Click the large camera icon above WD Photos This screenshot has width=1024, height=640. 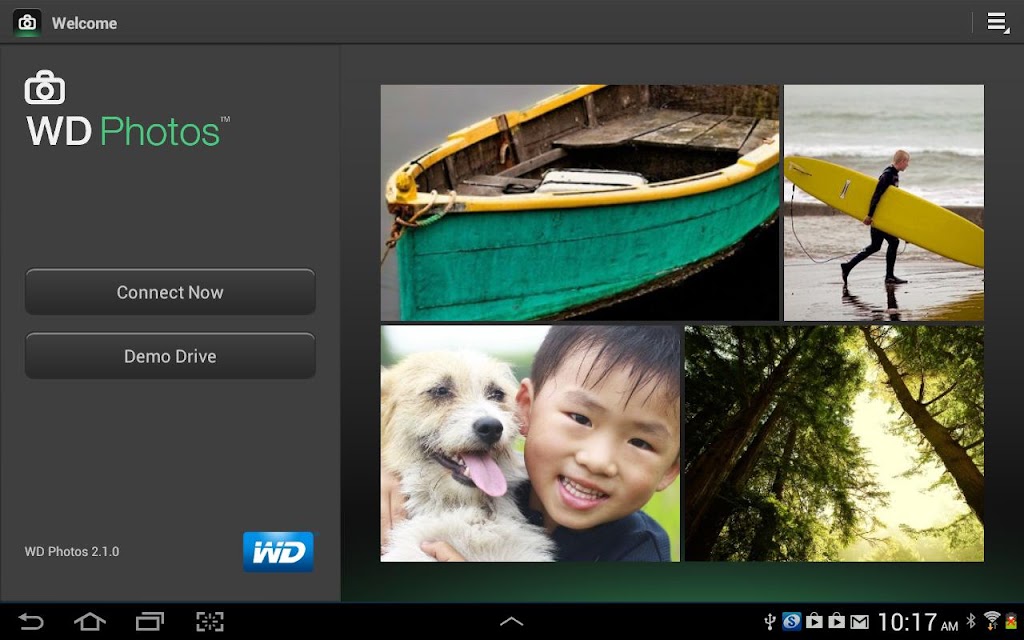pos(44,88)
